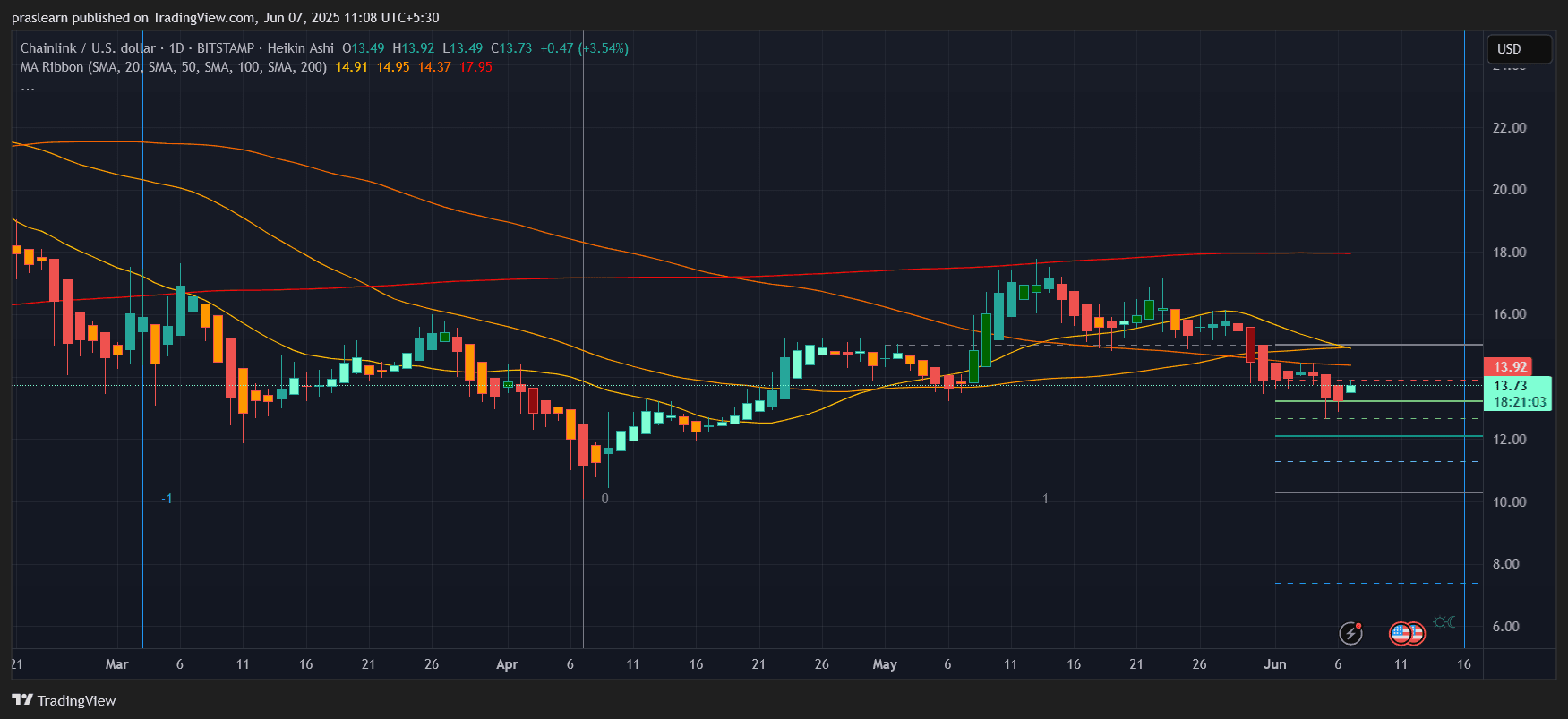
Task: Click the Apr label on time axis
Action: 507,664
